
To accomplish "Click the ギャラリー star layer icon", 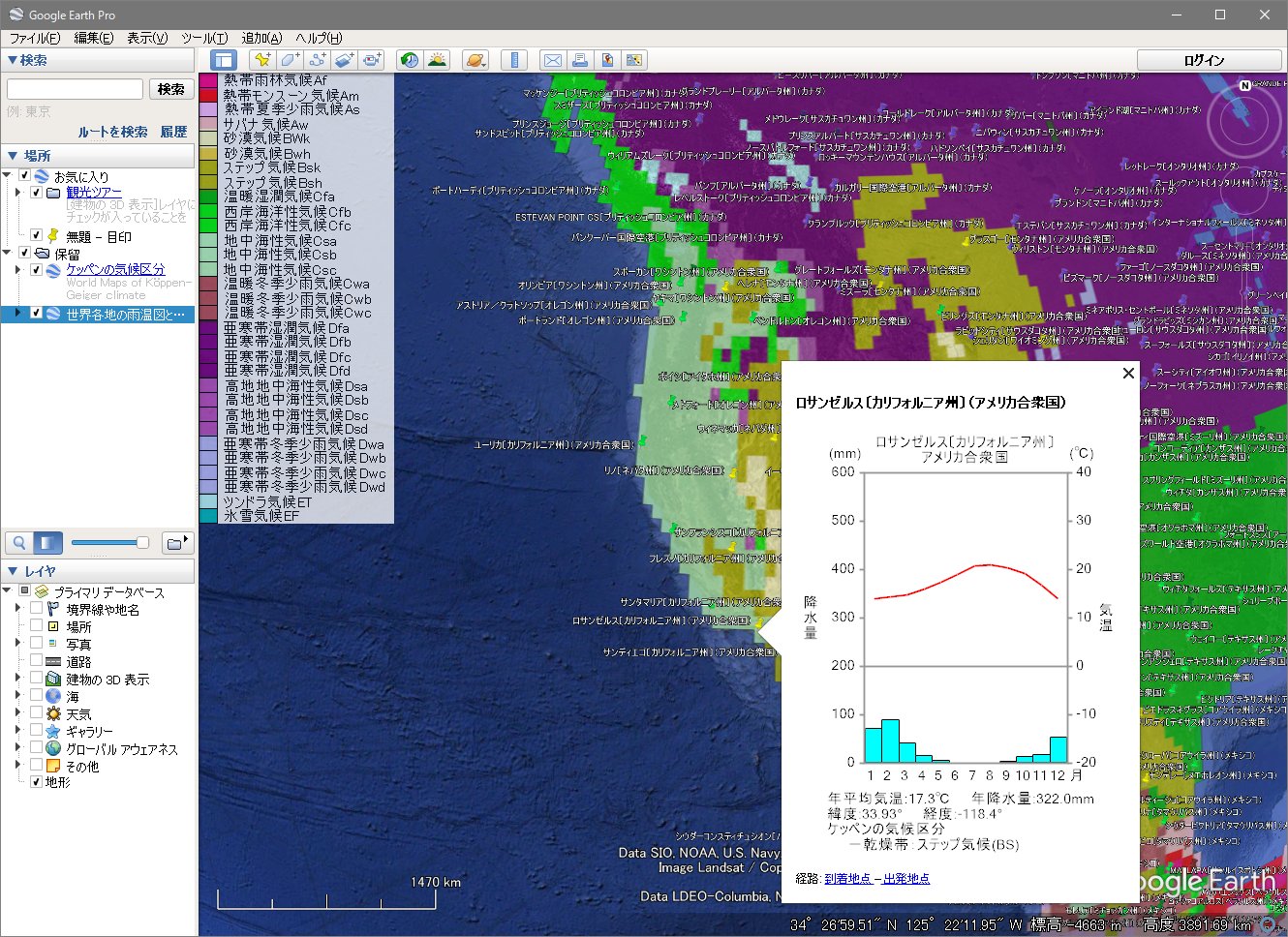I will point(53,731).
